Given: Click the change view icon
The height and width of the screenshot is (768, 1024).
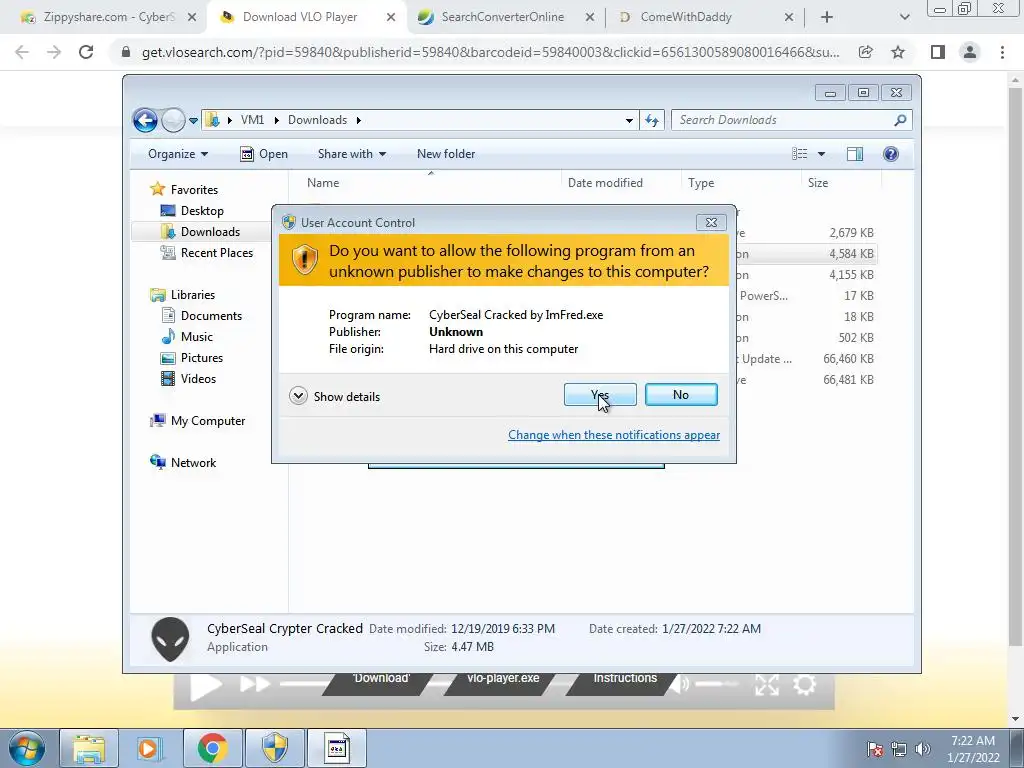Looking at the screenshot, I should (799, 154).
